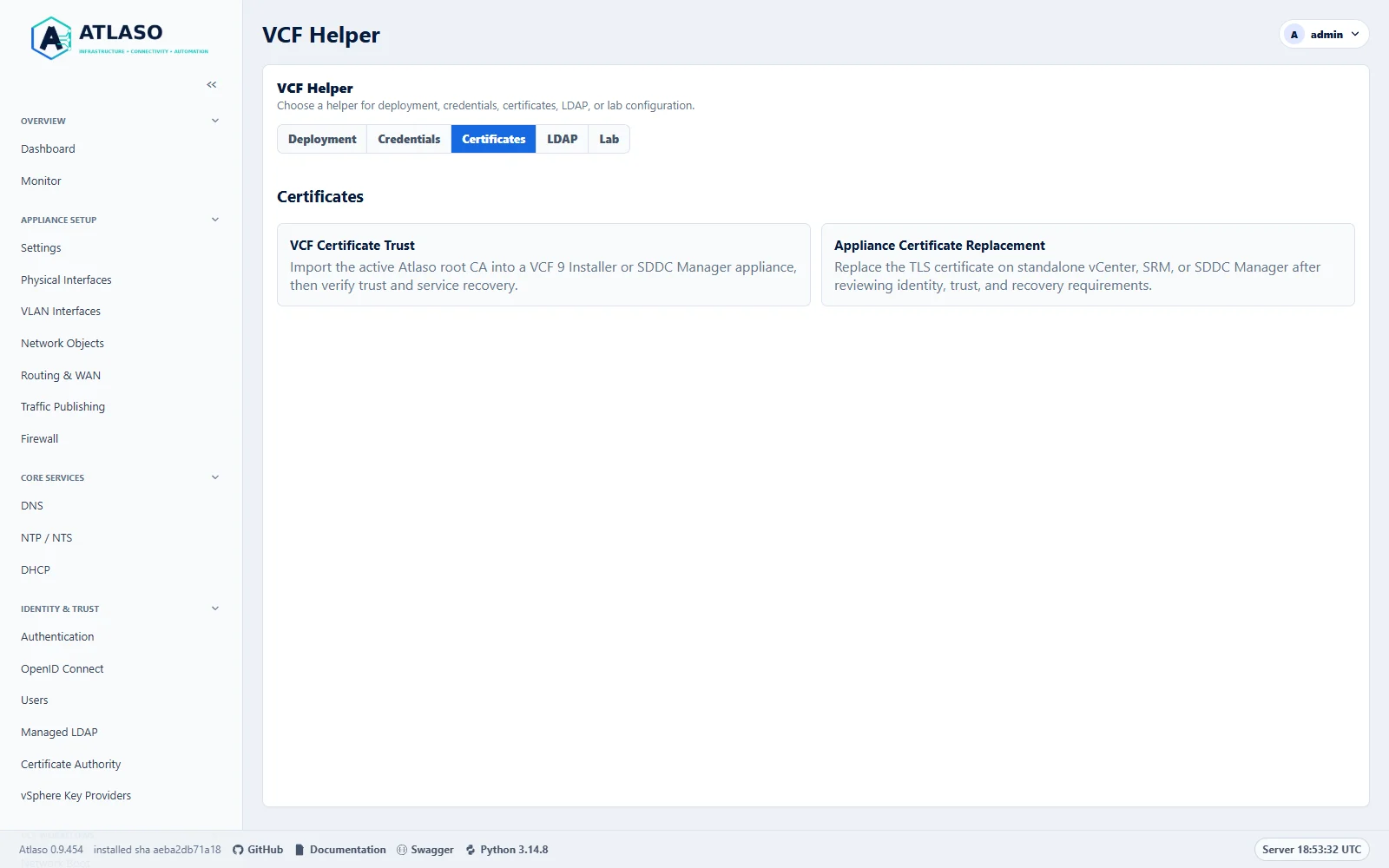Click the GitHub icon in footer

tap(238, 850)
